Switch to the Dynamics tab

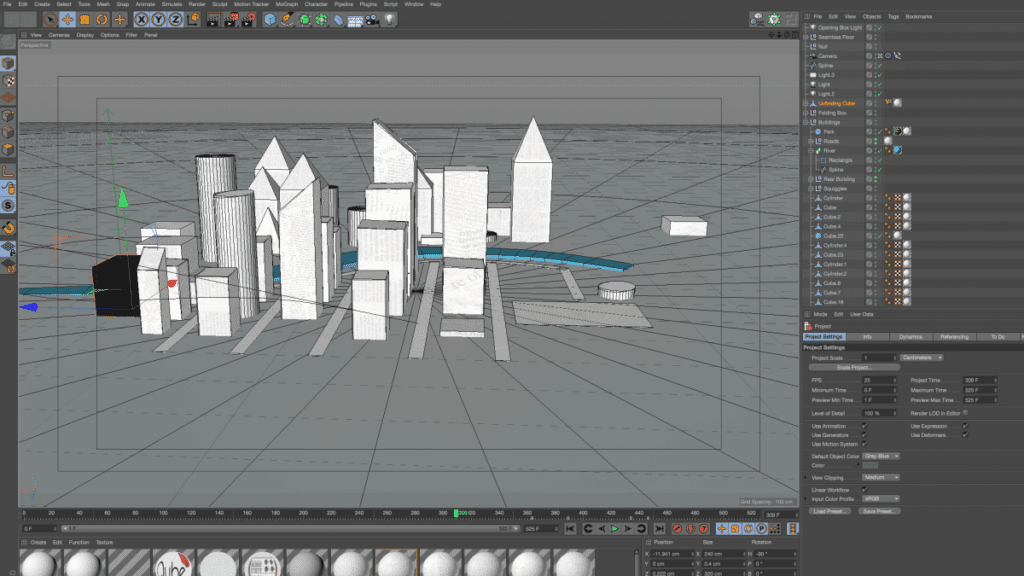coord(910,337)
